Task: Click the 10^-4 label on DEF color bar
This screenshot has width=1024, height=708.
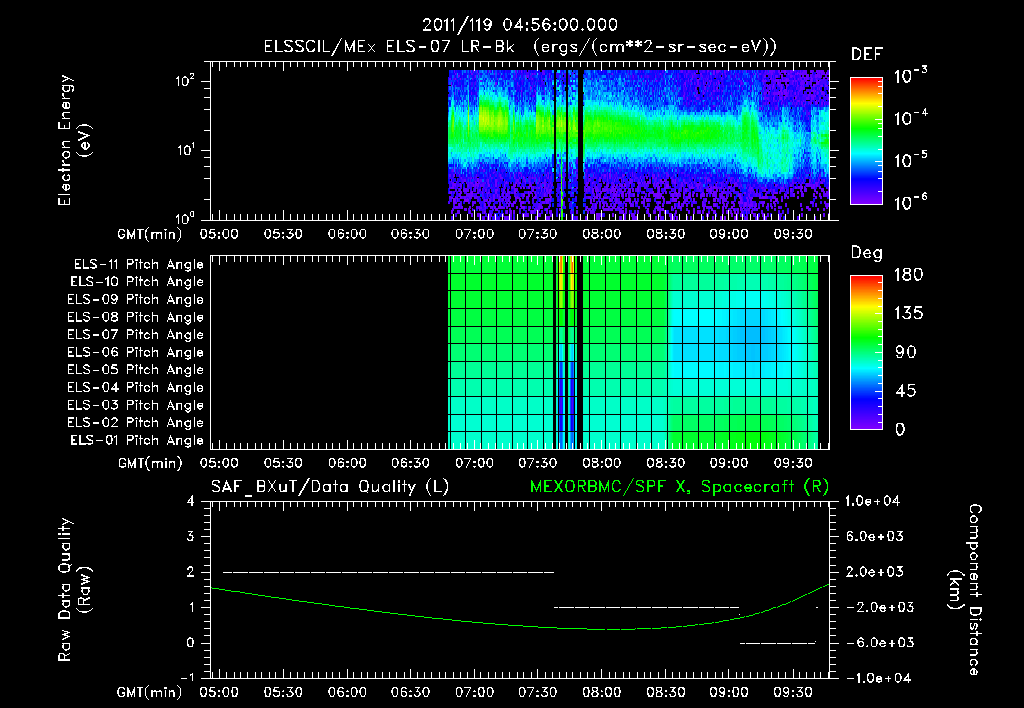Action: tap(910, 118)
